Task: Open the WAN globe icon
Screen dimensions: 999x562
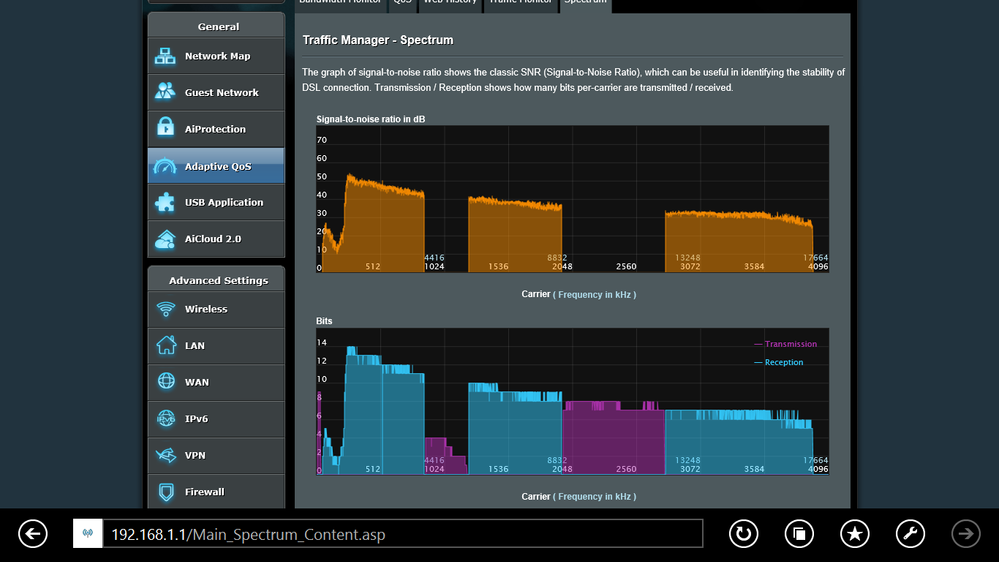Action: (166, 381)
